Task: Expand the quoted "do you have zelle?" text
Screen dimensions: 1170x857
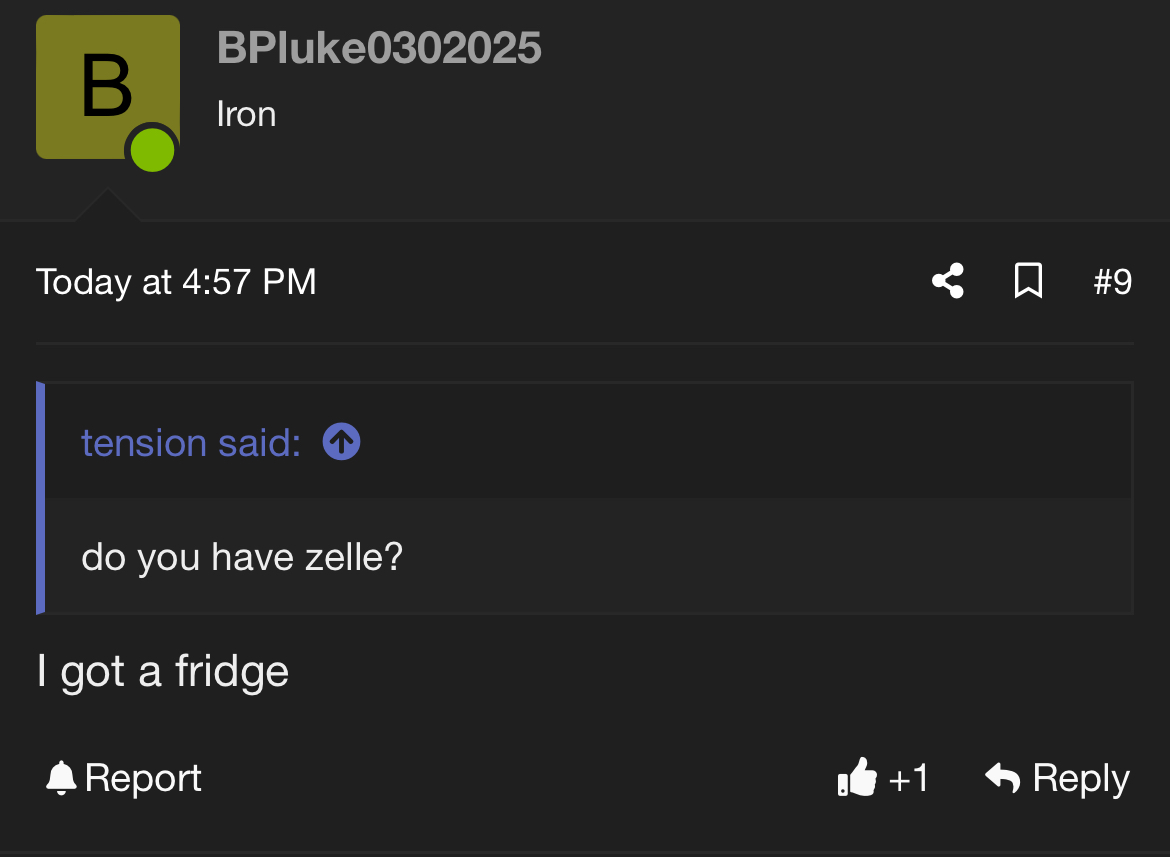Action: [242, 556]
